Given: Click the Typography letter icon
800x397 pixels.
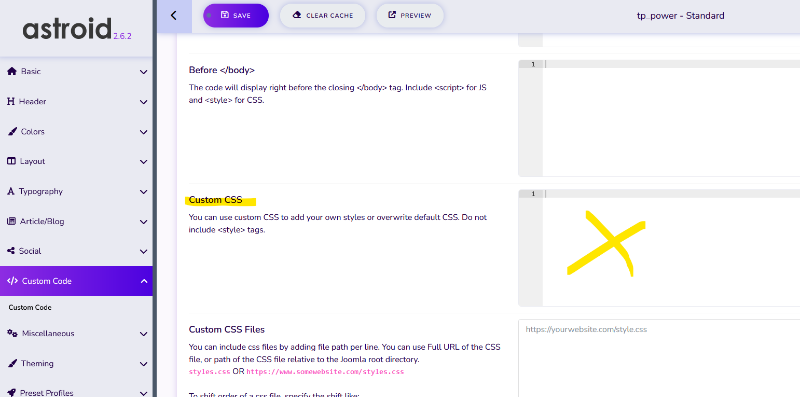Looking at the screenshot, I should [11, 191].
